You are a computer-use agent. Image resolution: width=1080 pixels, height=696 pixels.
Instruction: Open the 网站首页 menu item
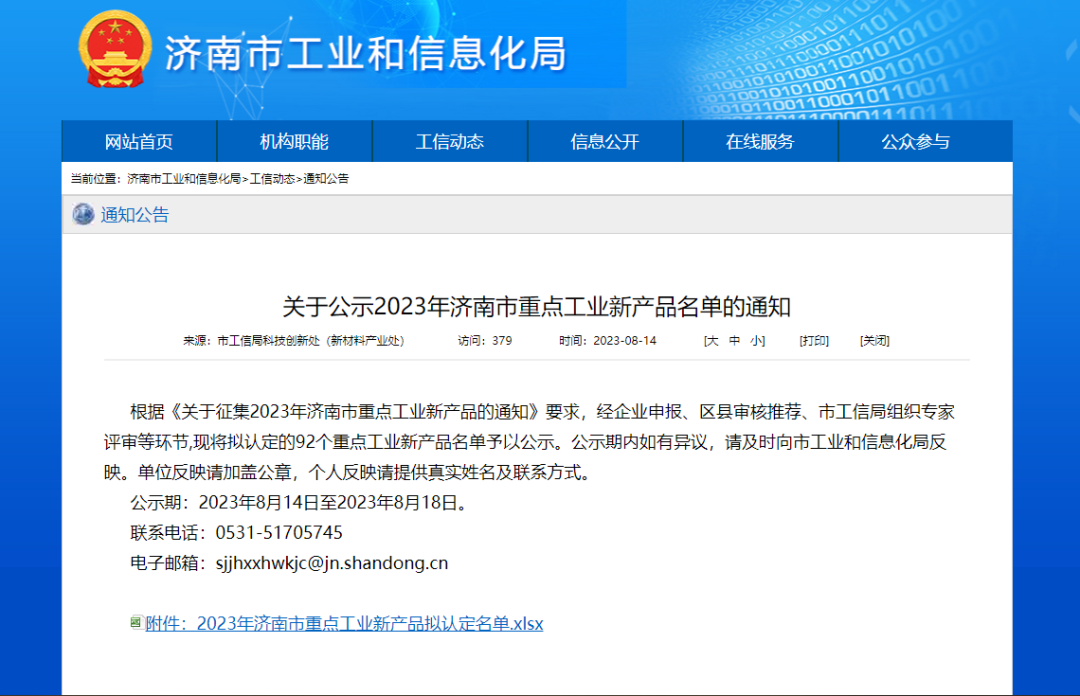[x=139, y=142]
